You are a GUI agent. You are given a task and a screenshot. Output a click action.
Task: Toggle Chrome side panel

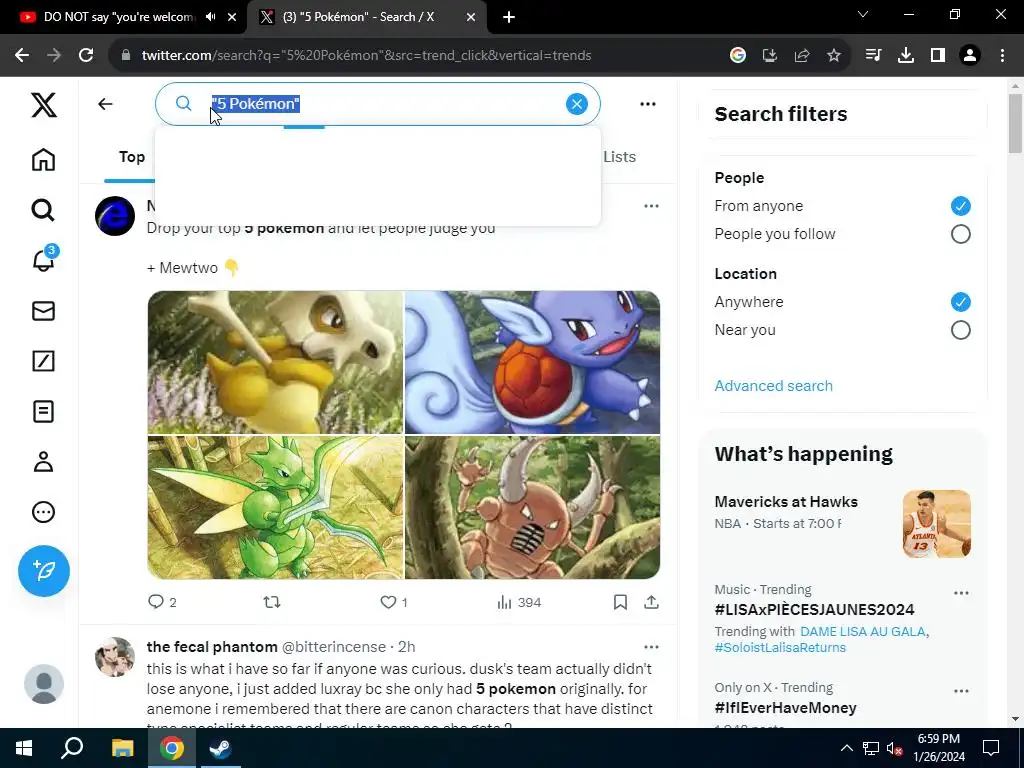pyautogui.click(x=937, y=56)
